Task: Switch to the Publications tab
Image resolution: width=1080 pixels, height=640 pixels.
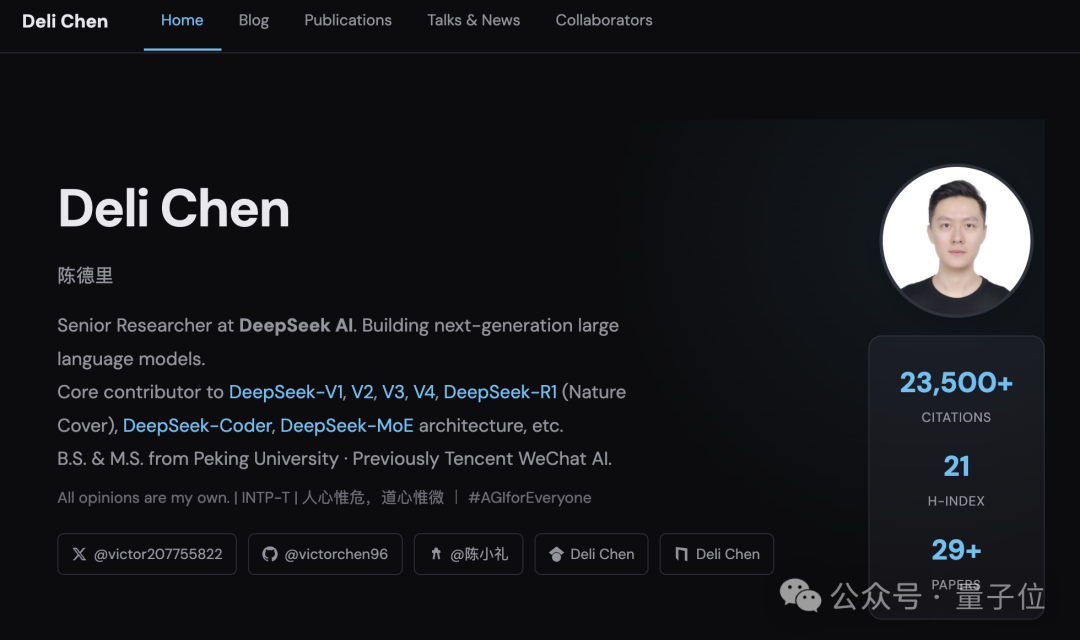Action: click(x=348, y=21)
